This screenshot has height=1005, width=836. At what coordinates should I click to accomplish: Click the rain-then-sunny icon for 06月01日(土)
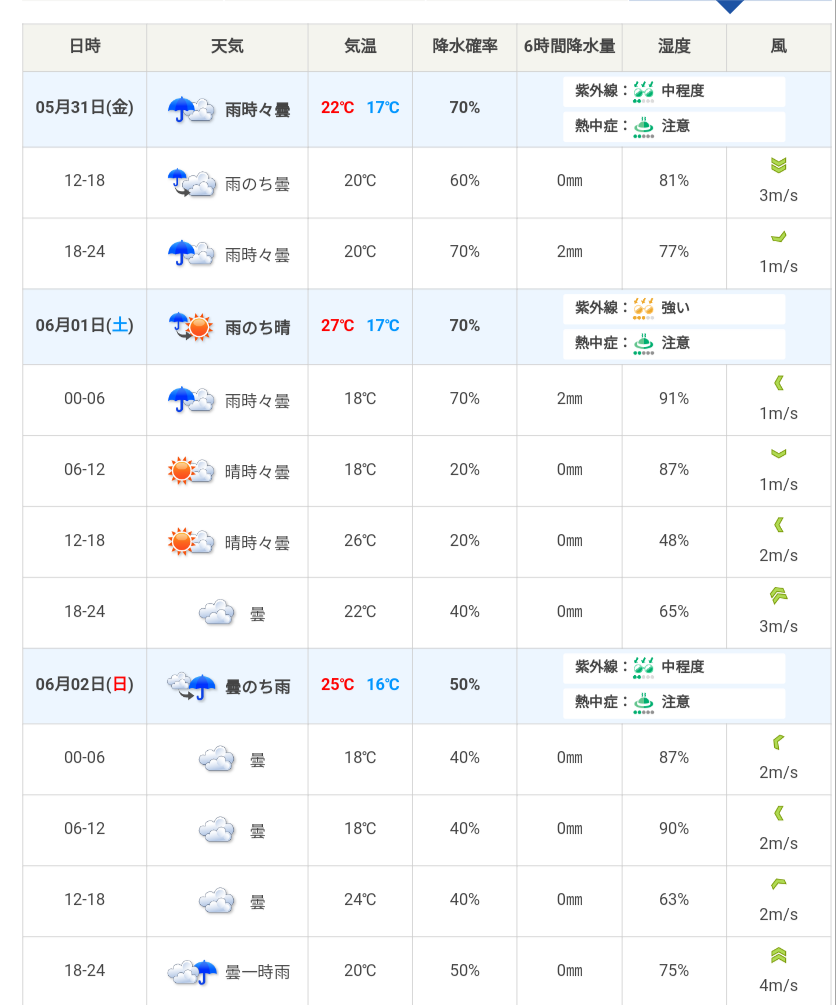click(190, 326)
